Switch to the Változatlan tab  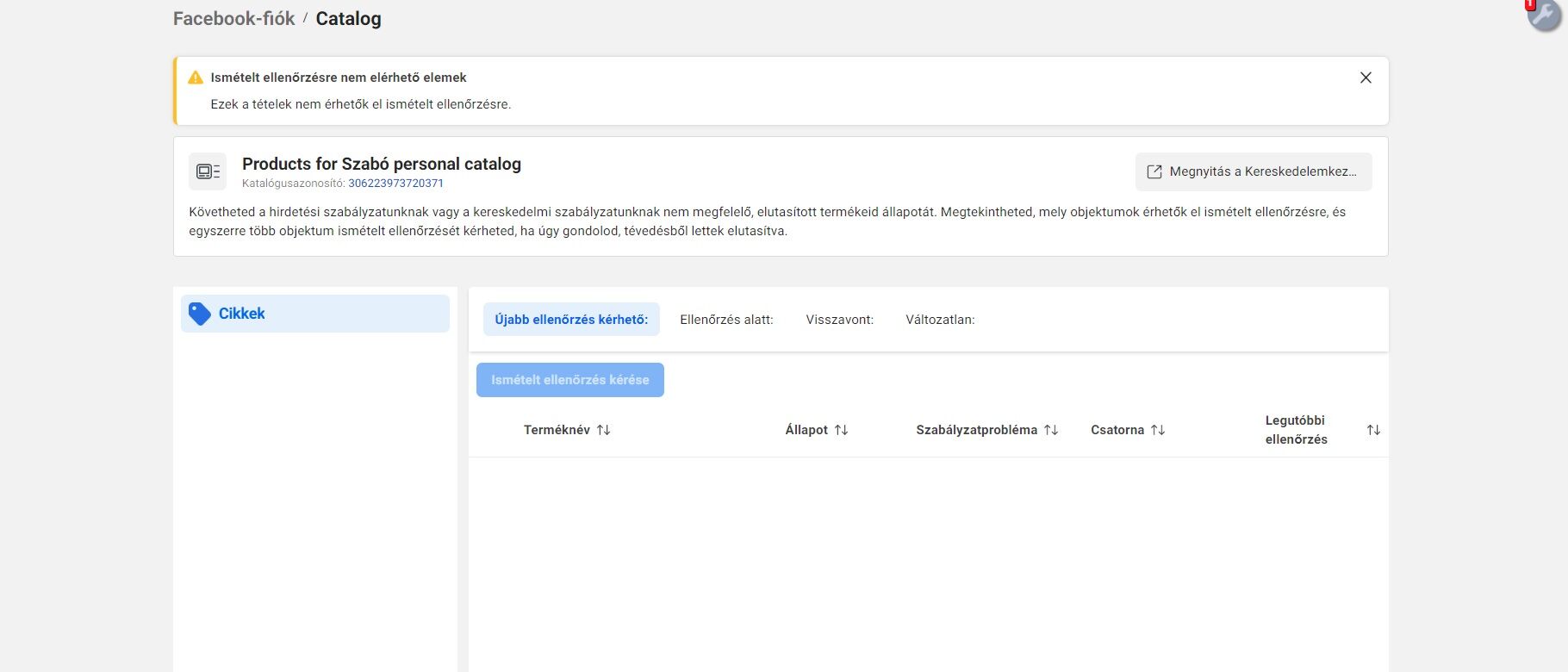click(x=940, y=320)
